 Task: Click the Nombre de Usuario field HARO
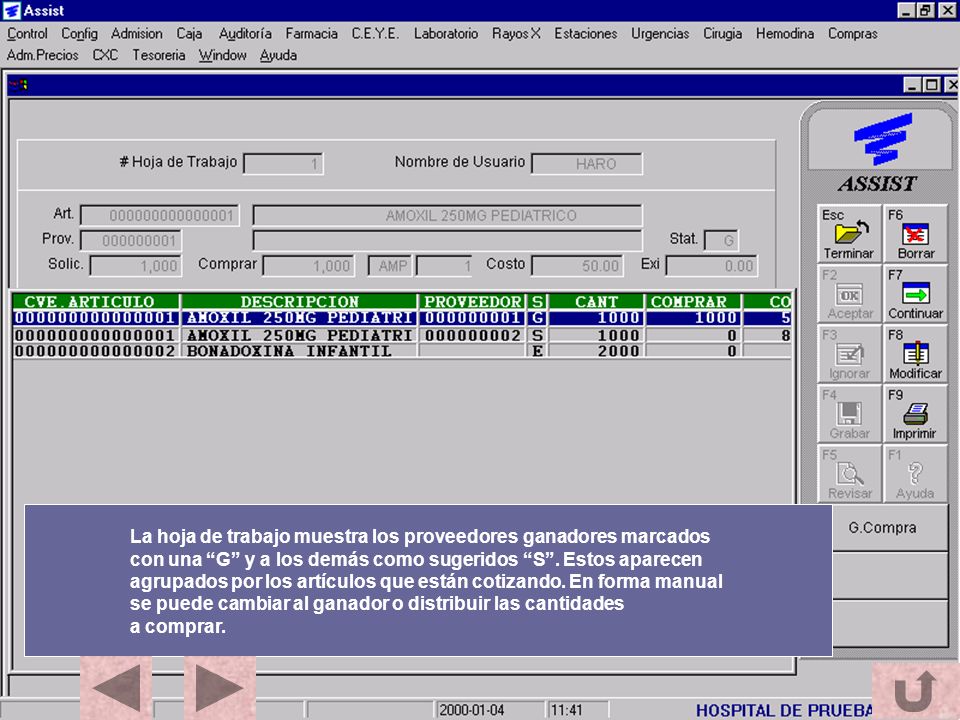pyautogui.click(x=587, y=163)
